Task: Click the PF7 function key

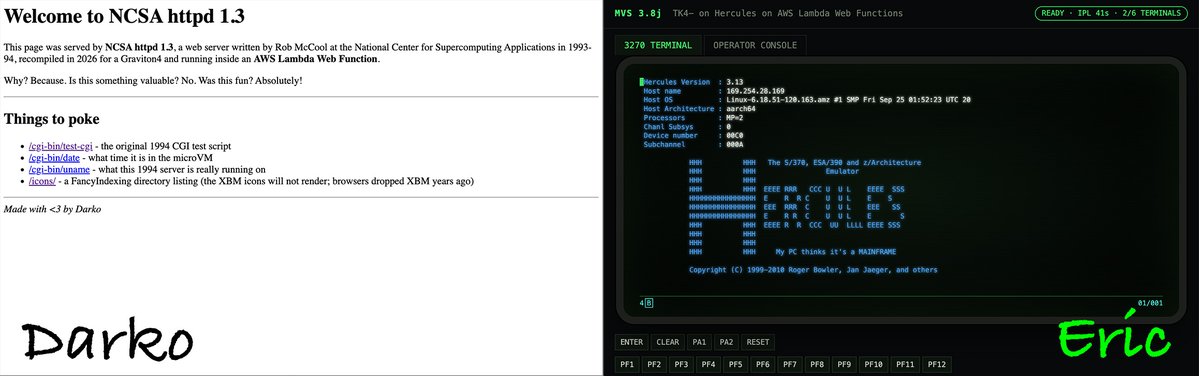Action: pos(790,365)
